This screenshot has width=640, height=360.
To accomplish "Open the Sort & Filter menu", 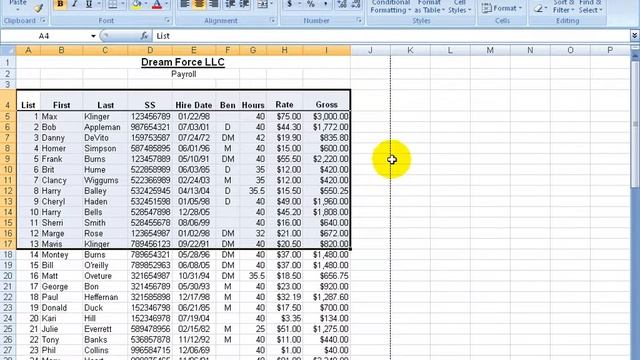I will 564,7.
